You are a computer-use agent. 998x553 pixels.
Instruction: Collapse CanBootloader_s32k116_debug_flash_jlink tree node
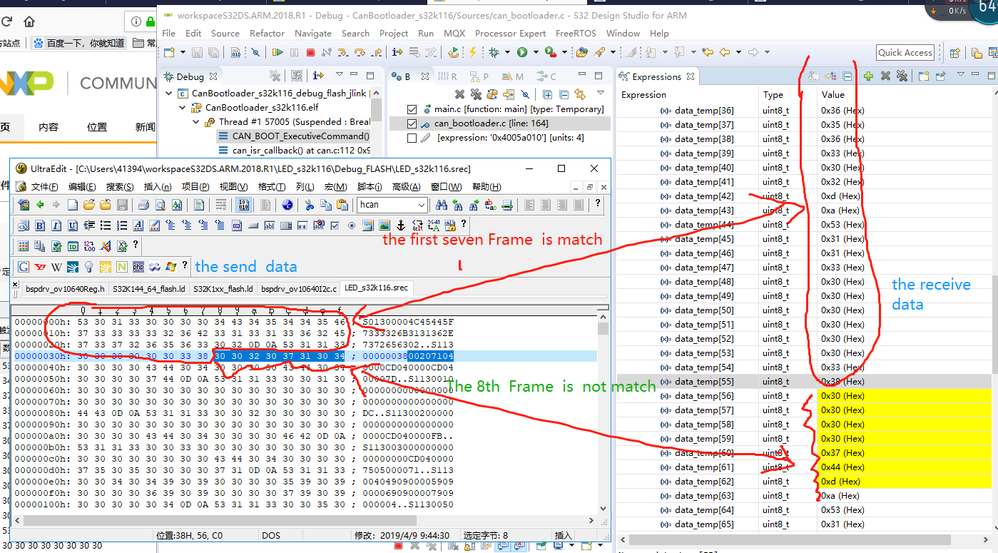169,94
